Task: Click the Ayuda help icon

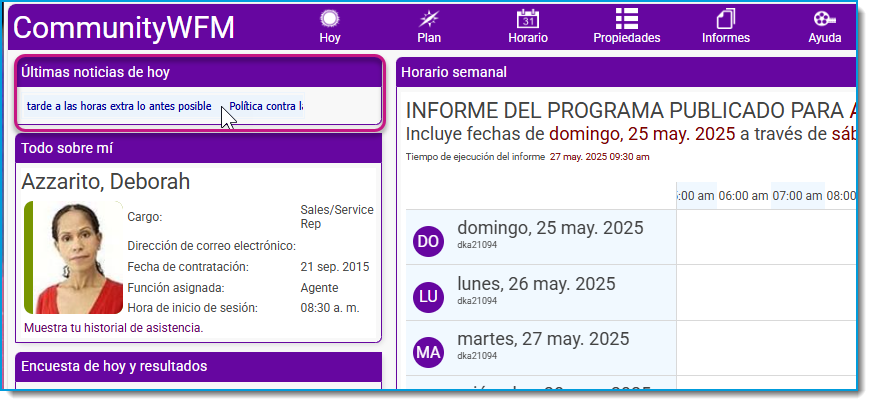Action: [x=825, y=19]
